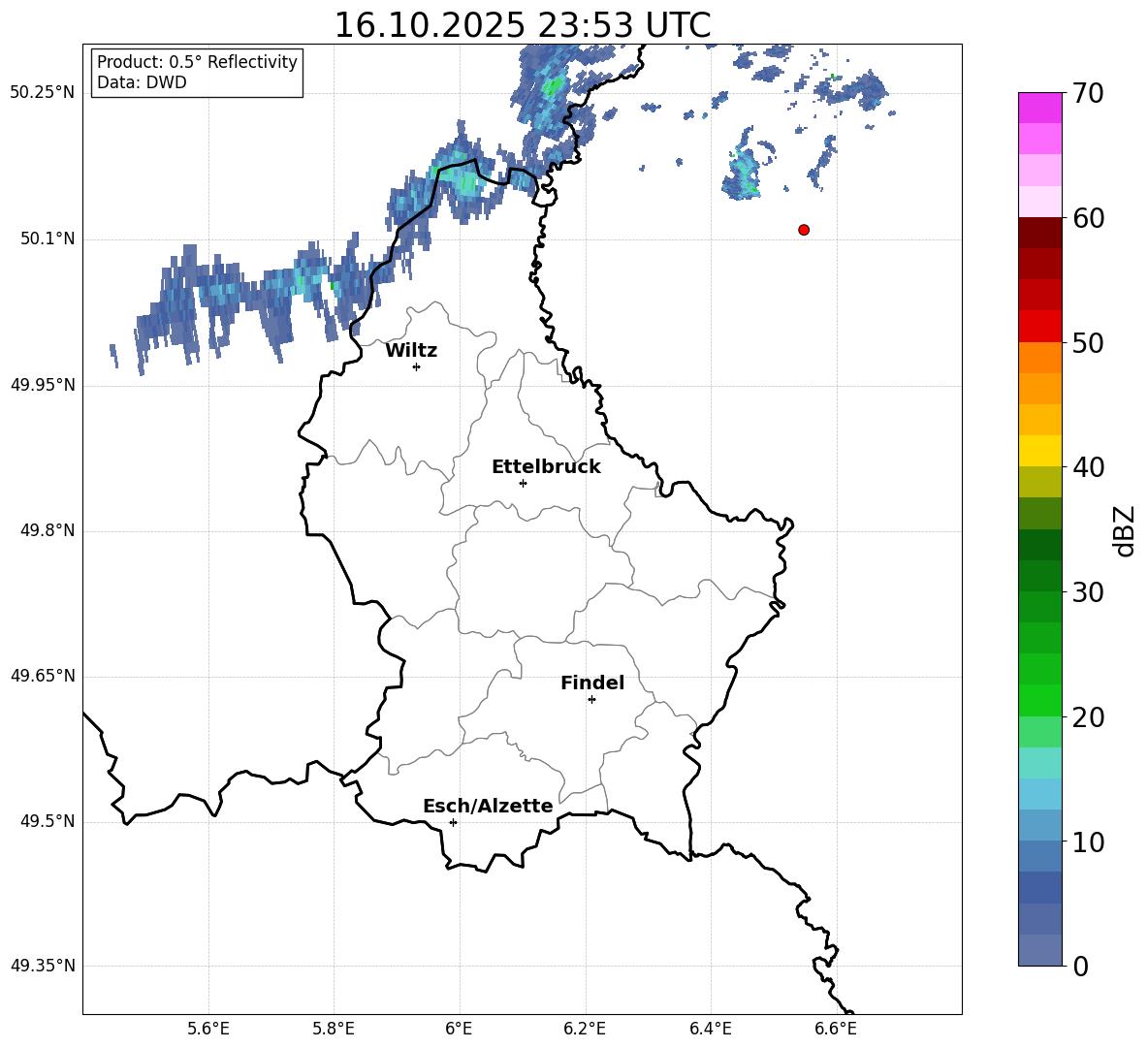Click the 49.8°N latitude label
The image size is (1148, 1048).
48,530
